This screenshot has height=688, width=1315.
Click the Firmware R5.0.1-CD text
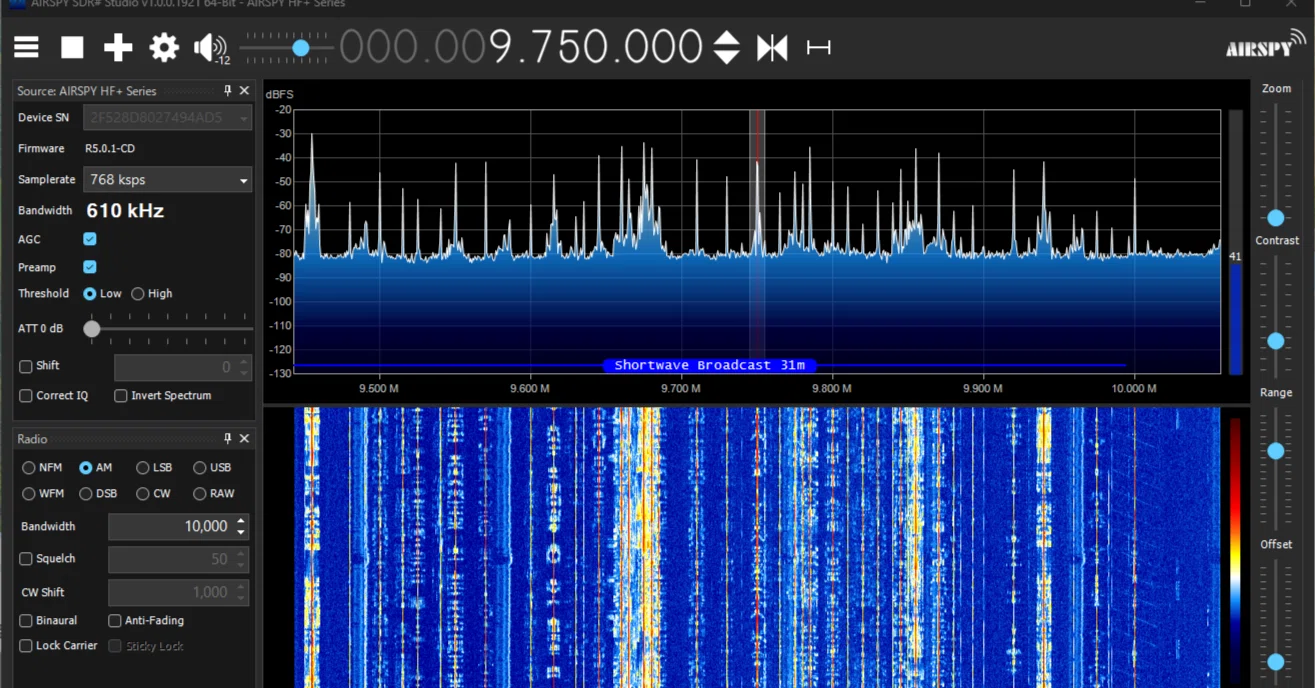110,148
